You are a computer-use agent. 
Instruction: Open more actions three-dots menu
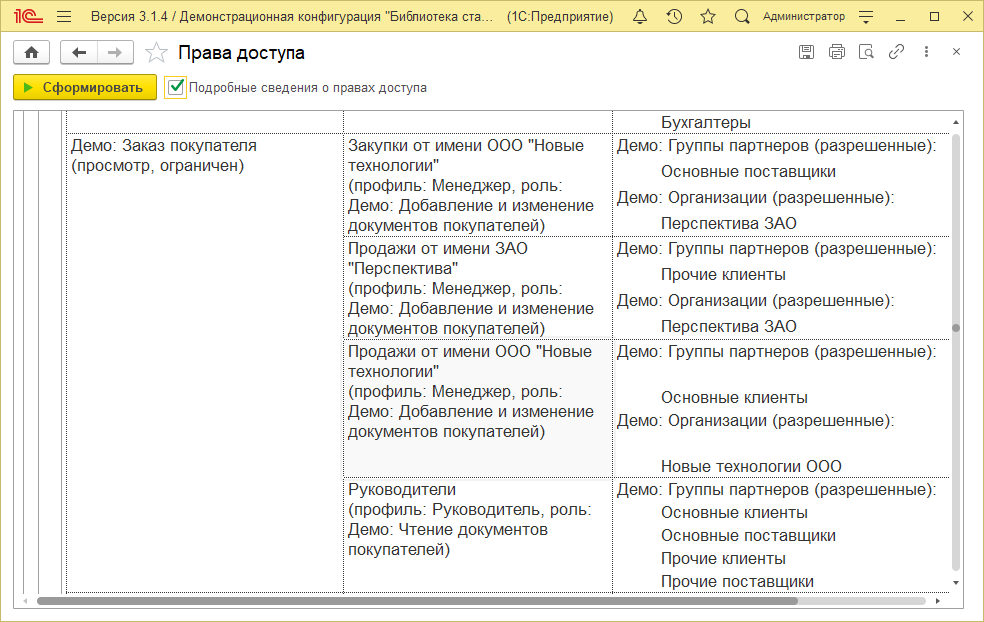pos(926,52)
